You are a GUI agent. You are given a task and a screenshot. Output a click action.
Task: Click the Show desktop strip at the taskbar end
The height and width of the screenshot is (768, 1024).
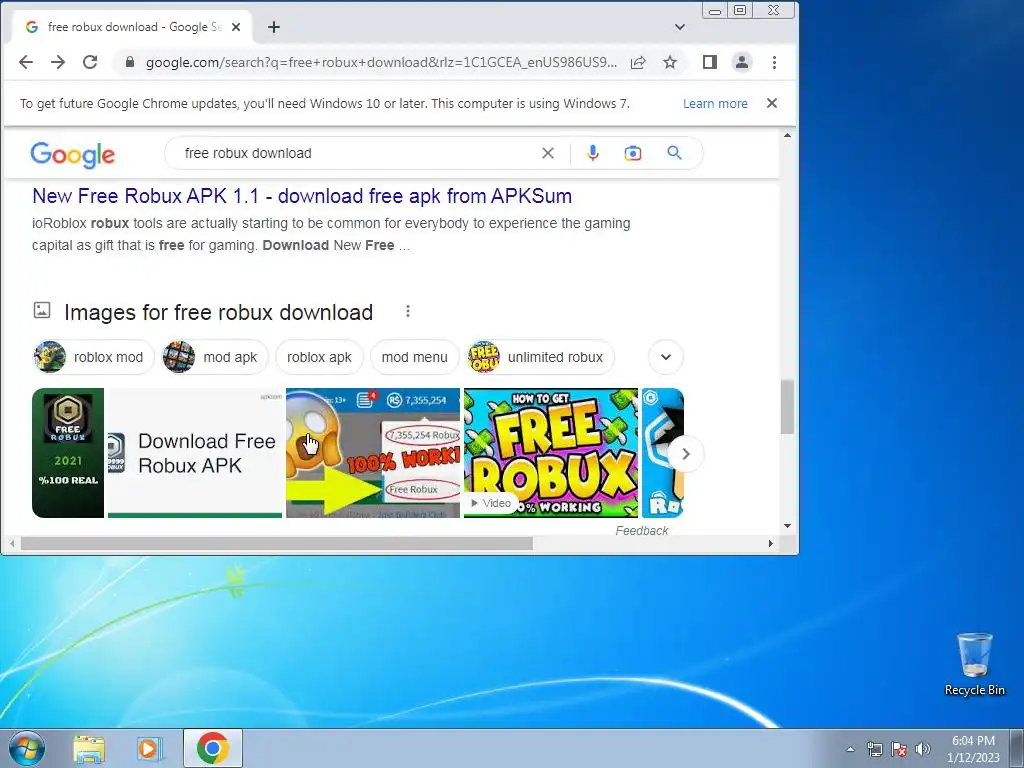pos(1017,748)
